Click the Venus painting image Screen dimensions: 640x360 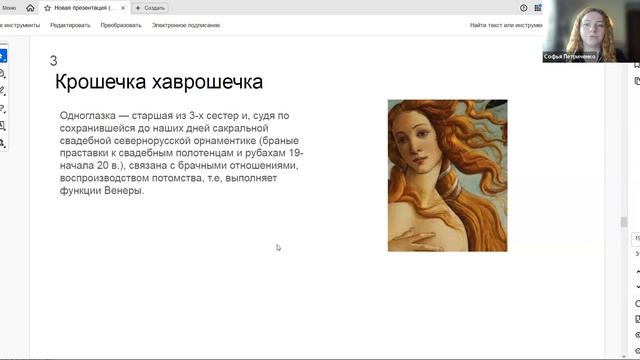pyautogui.click(x=447, y=176)
